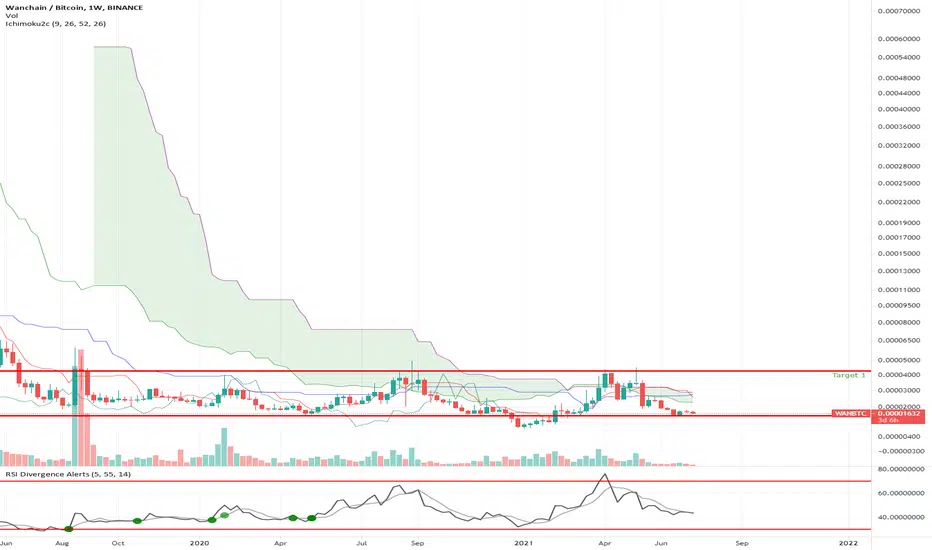Screen dimensions: 932x550
Task: Click the Oct time axis label
Action: coord(118,543)
